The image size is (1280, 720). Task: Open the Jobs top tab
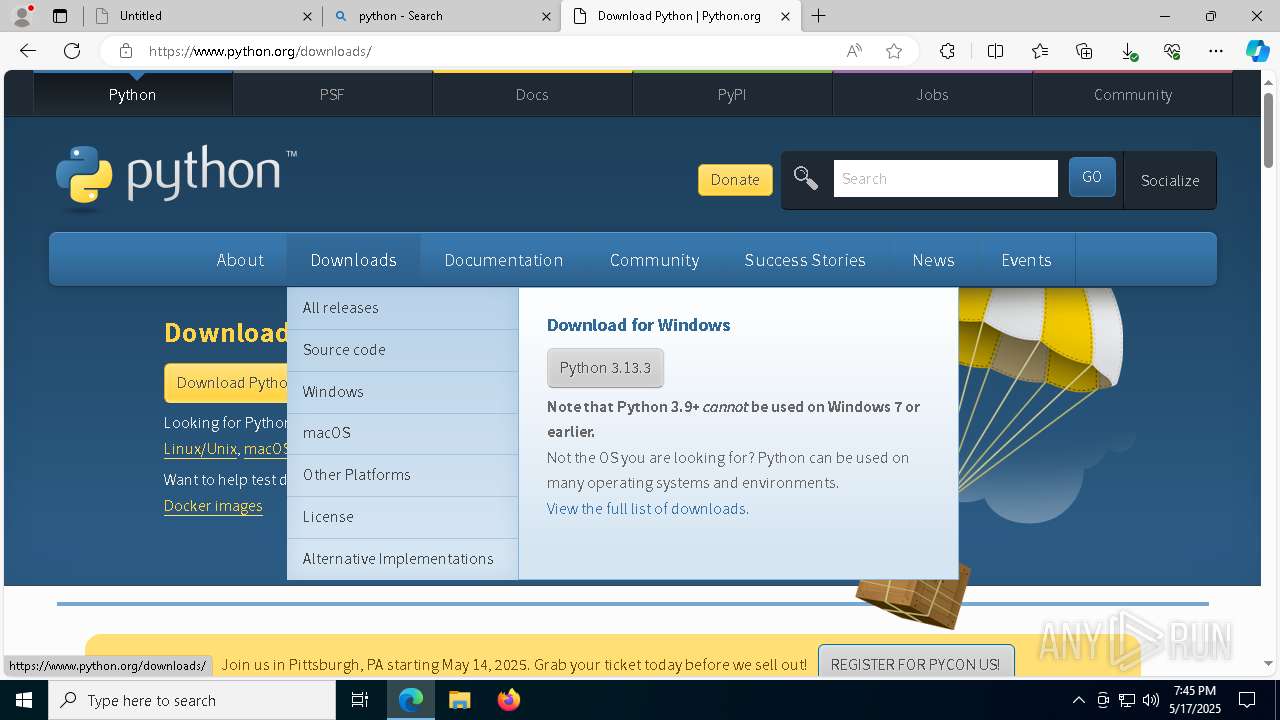coord(932,94)
